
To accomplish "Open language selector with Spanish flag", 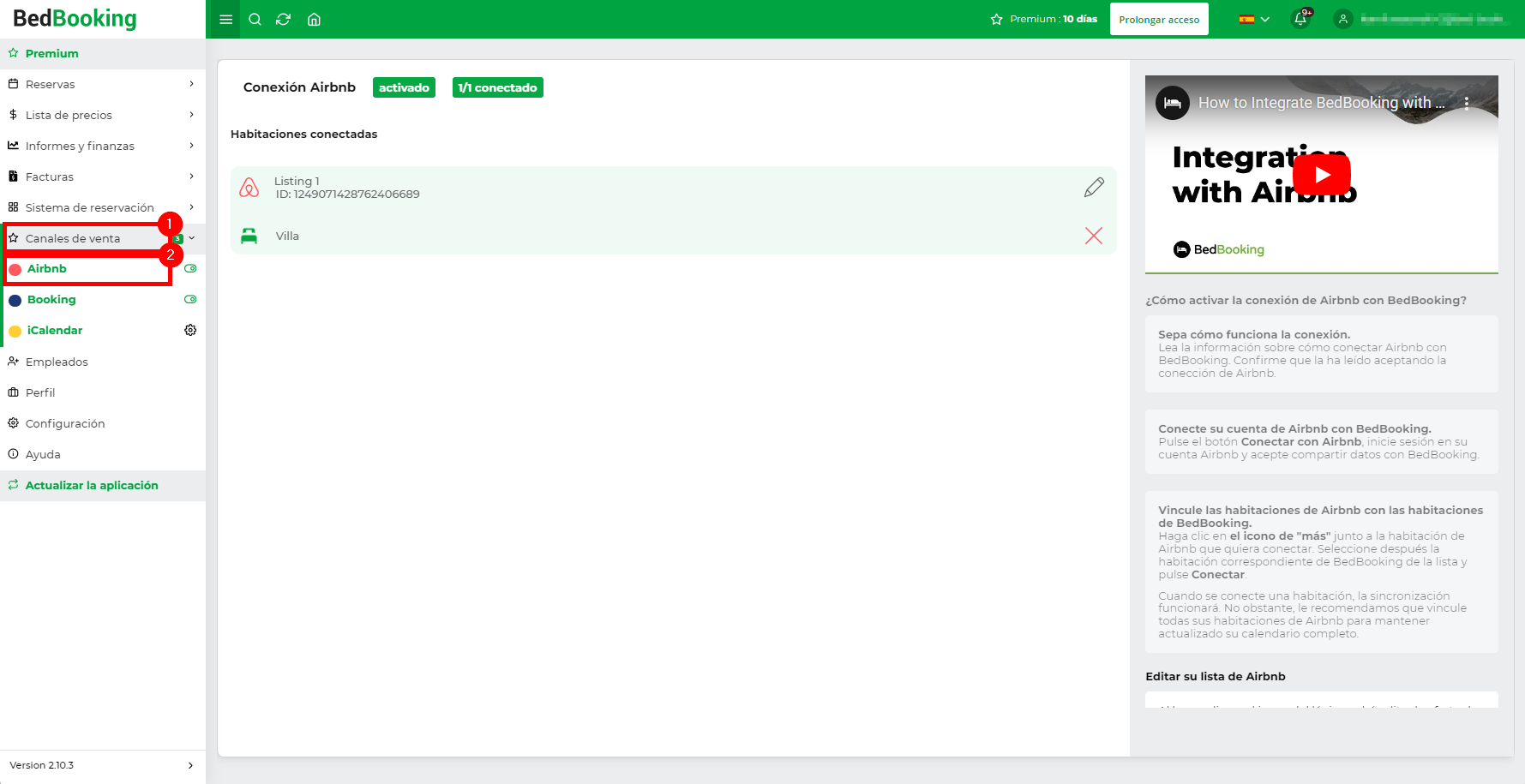I will pyautogui.click(x=1254, y=19).
